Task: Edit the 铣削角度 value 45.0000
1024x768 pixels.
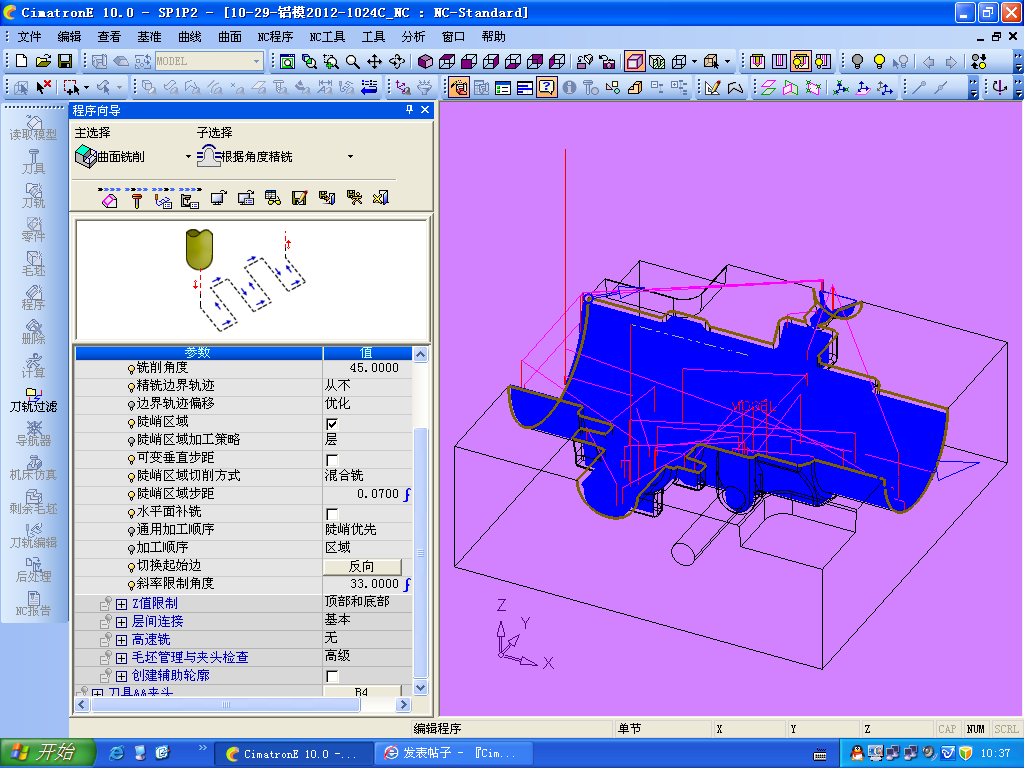Action: [368, 368]
